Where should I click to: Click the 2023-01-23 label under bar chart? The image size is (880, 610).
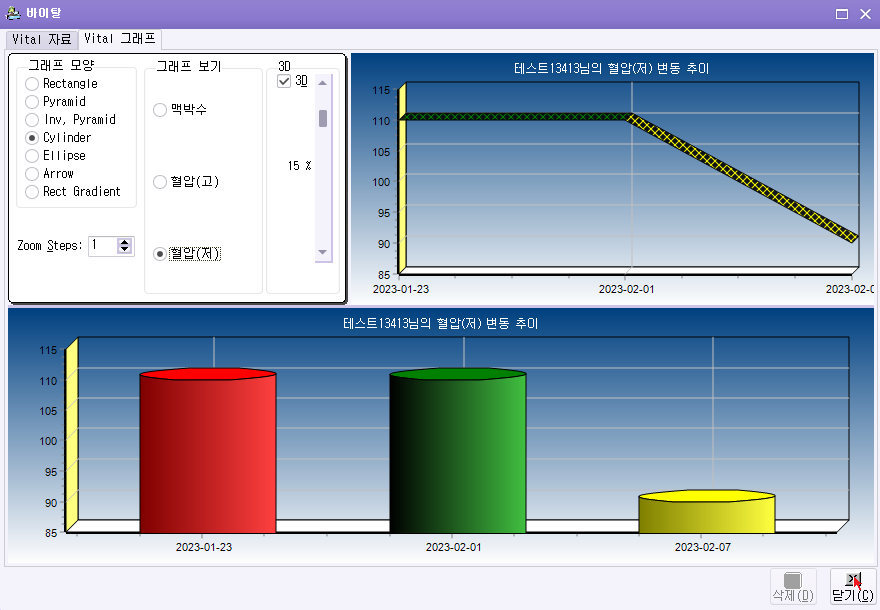[x=204, y=547]
